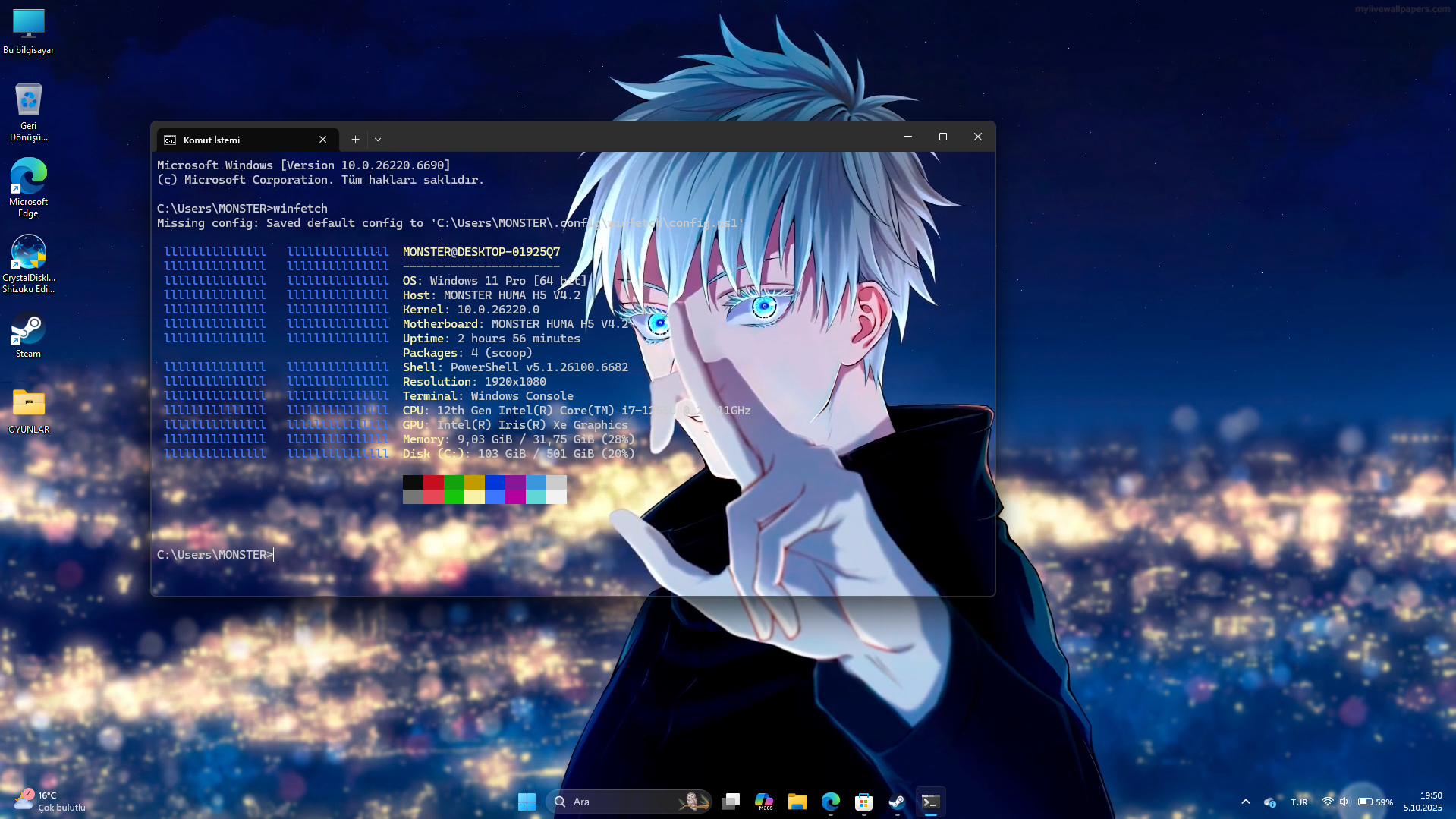Maximize the terminal window
The image size is (1456, 819).
[x=943, y=137]
